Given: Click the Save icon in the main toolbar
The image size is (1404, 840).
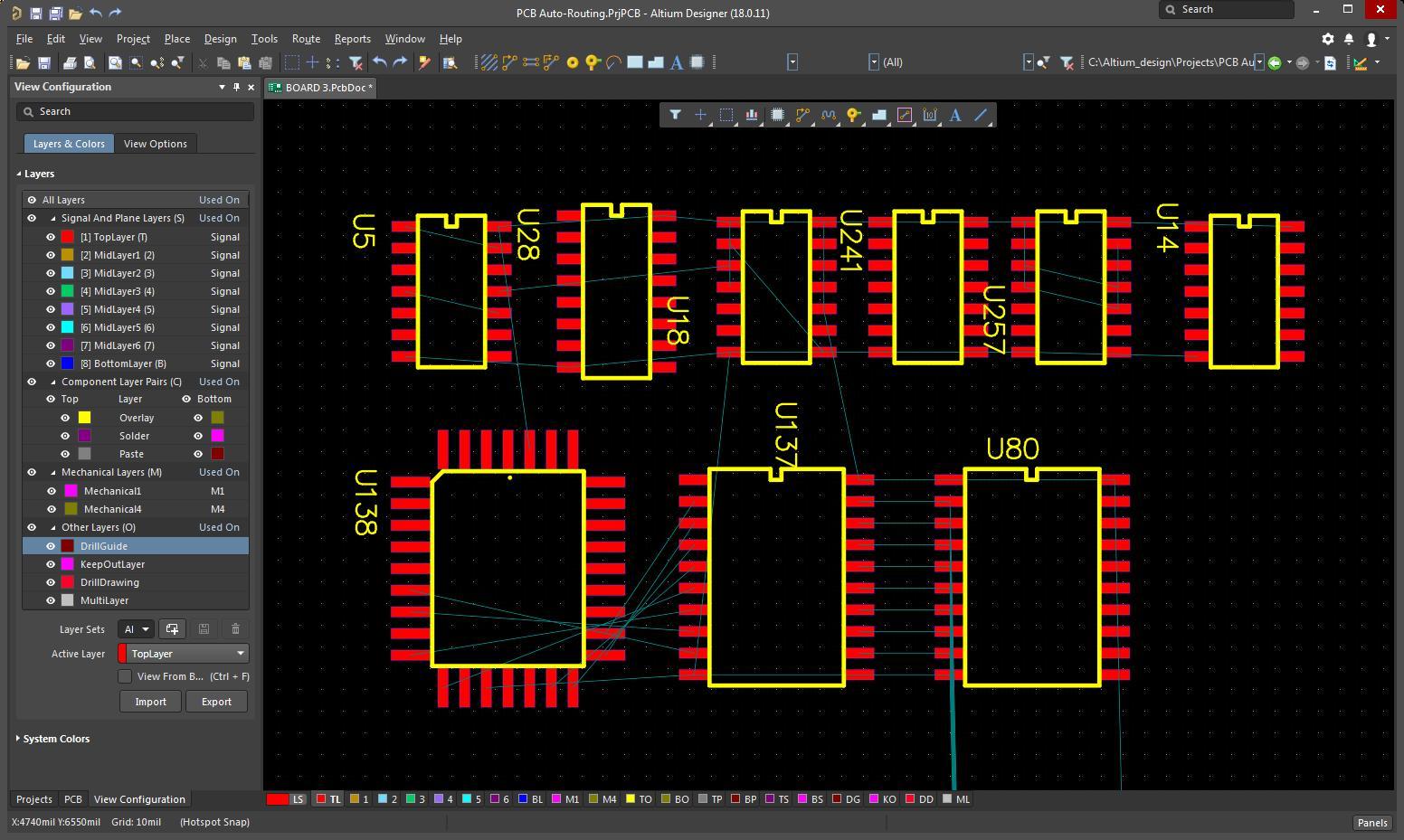Looking at the screenshot, I should pos(43,62).
